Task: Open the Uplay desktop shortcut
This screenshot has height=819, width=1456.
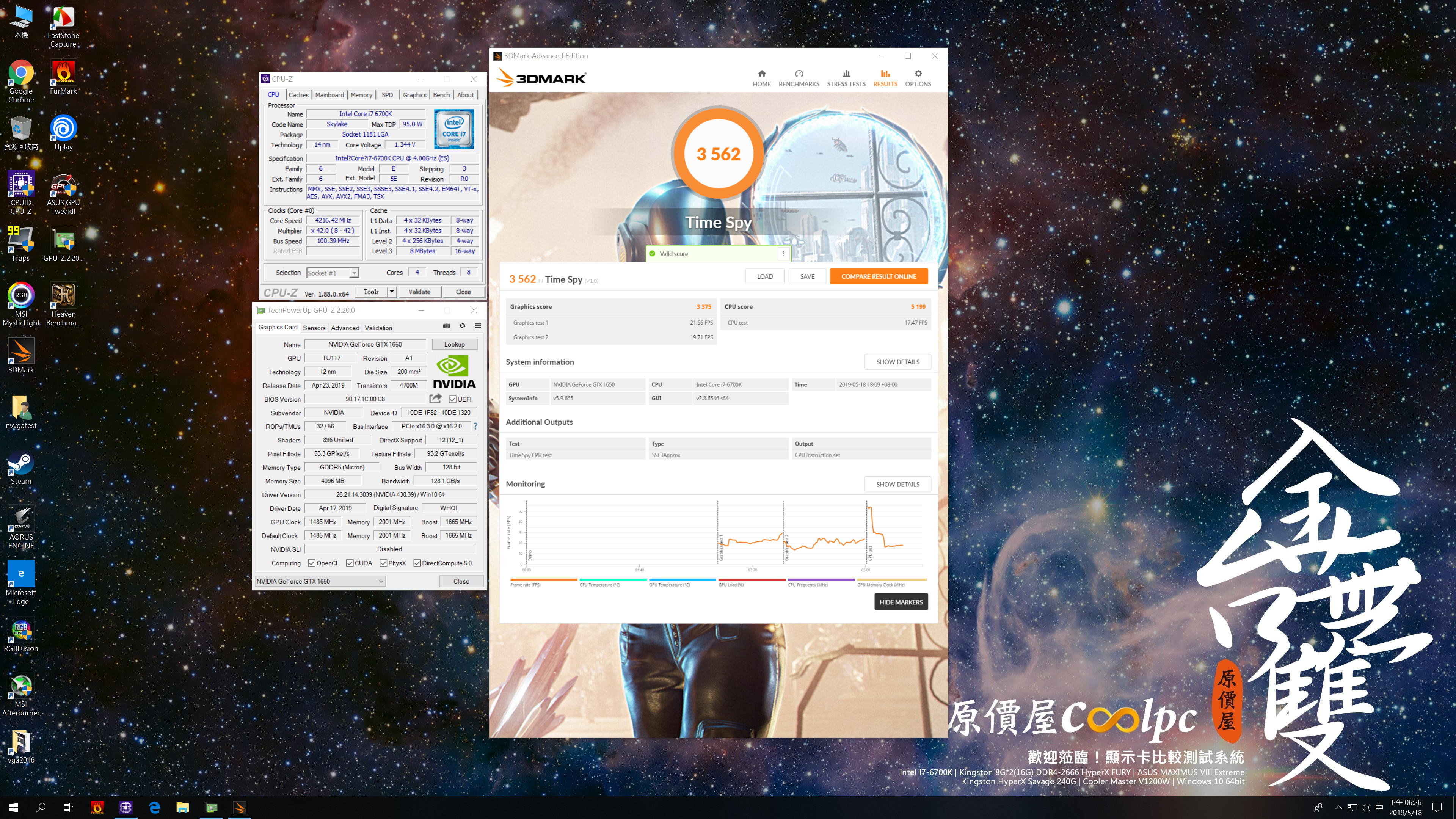Action: coord(63,132)
